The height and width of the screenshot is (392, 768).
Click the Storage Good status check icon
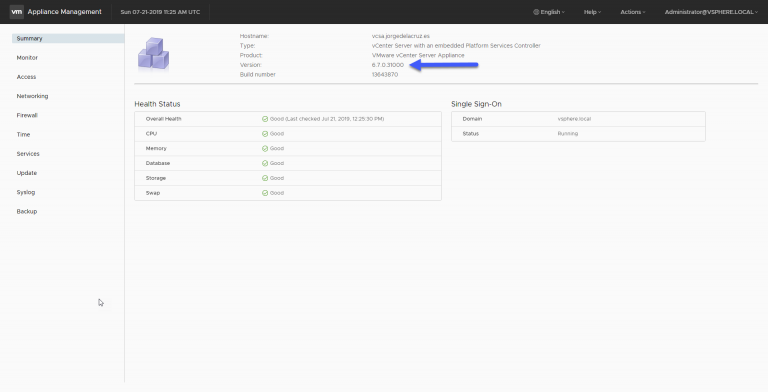[x=265, y=178]
